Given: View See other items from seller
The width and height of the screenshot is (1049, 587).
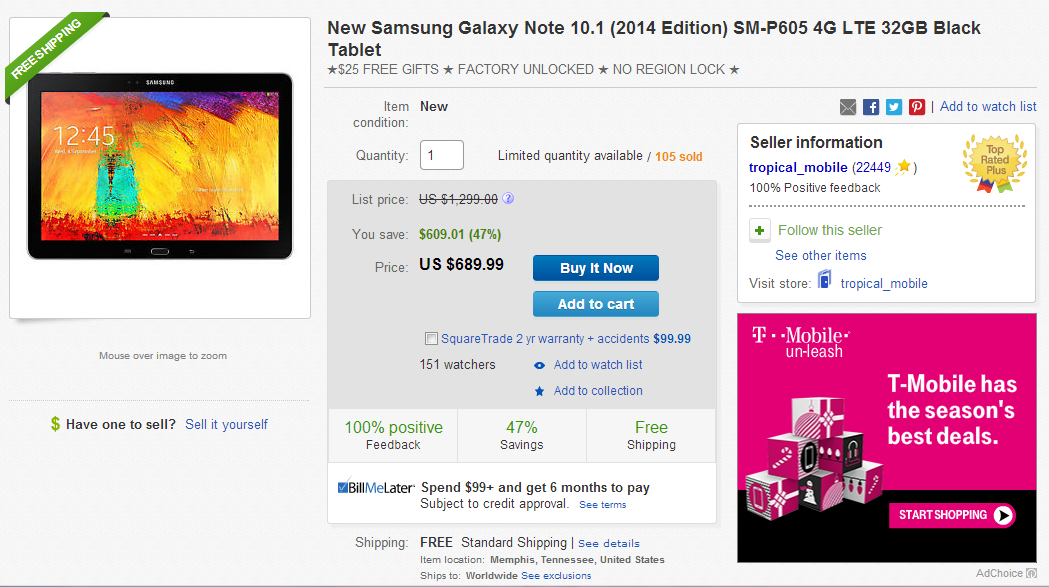Looking at the screenshot, I should coord(820,256).
